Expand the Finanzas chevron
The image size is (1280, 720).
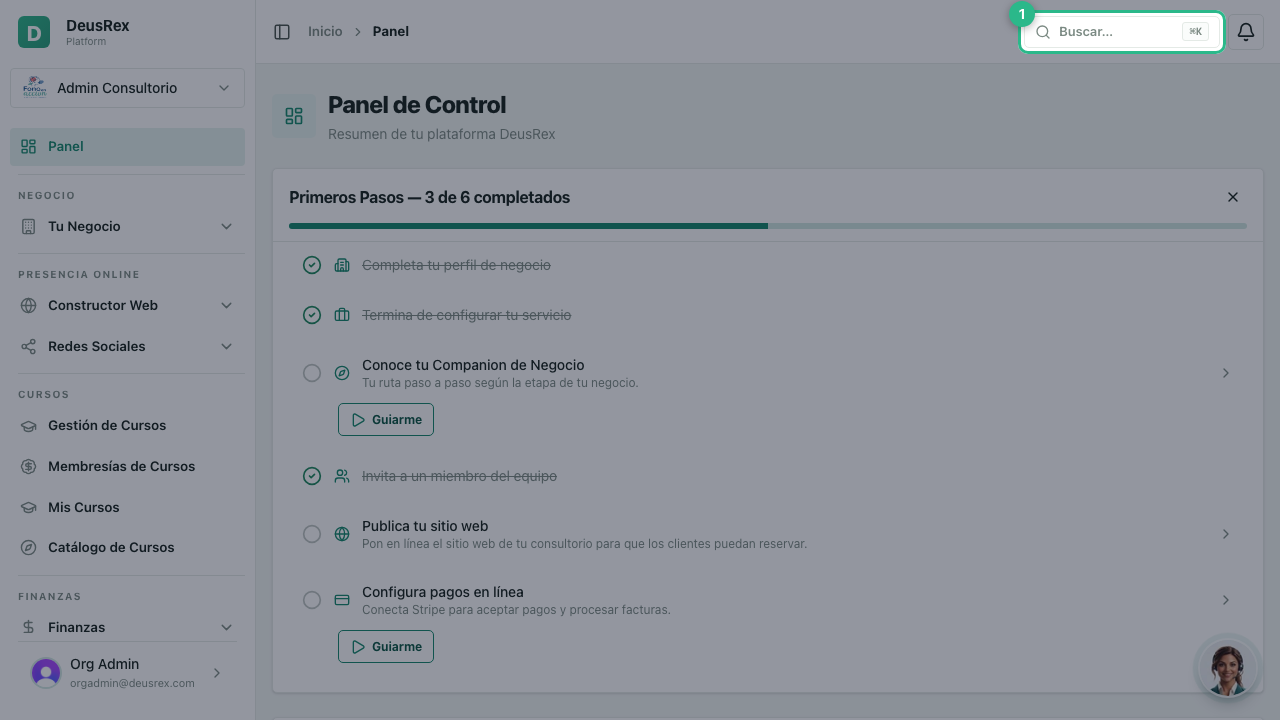[x=226, y=627]
